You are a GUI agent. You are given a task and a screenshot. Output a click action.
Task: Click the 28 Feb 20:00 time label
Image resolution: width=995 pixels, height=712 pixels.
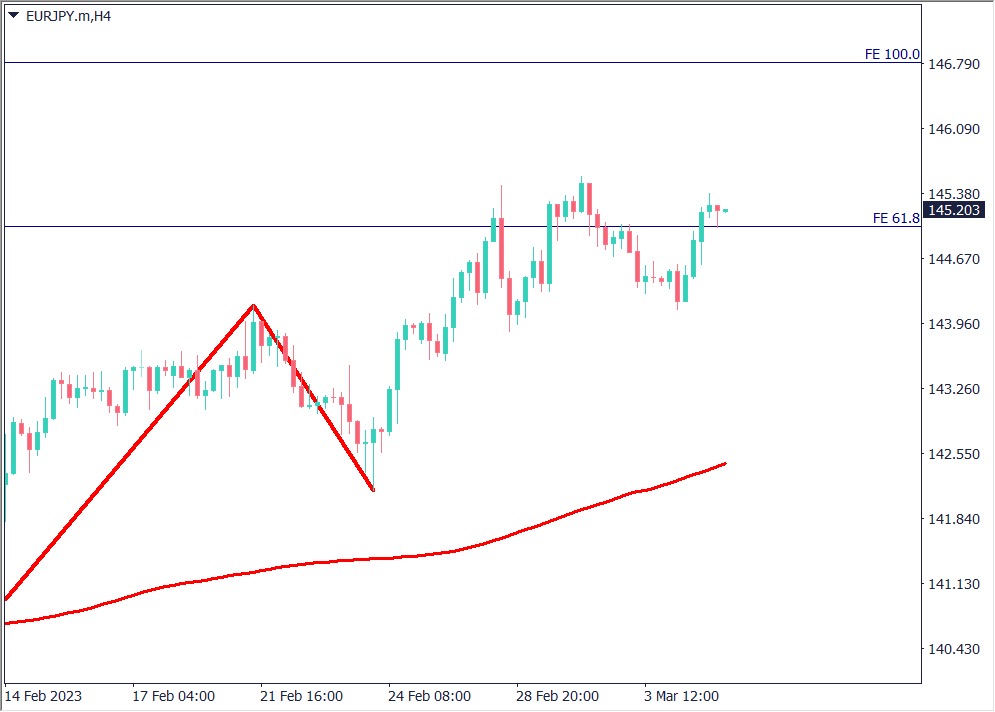(x=557, y=696)
